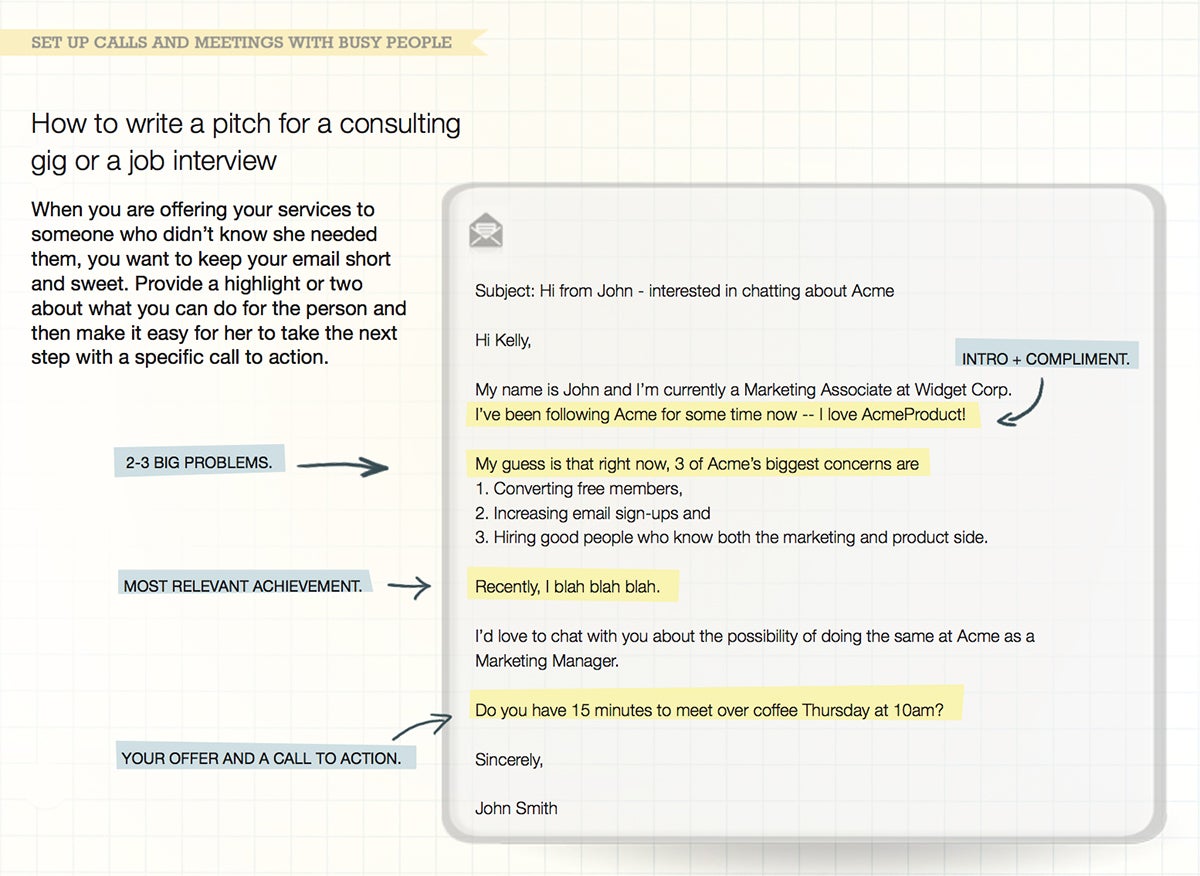Click highlighted coffee Thursday at 10am question
This screenshot has width=1200, height=876.
709,710
